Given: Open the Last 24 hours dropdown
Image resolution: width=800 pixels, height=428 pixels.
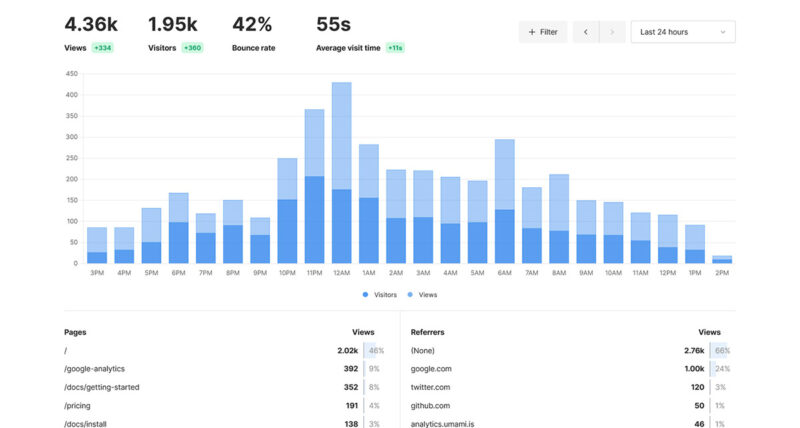Looking at the screenshot, I should pos(683,32).
